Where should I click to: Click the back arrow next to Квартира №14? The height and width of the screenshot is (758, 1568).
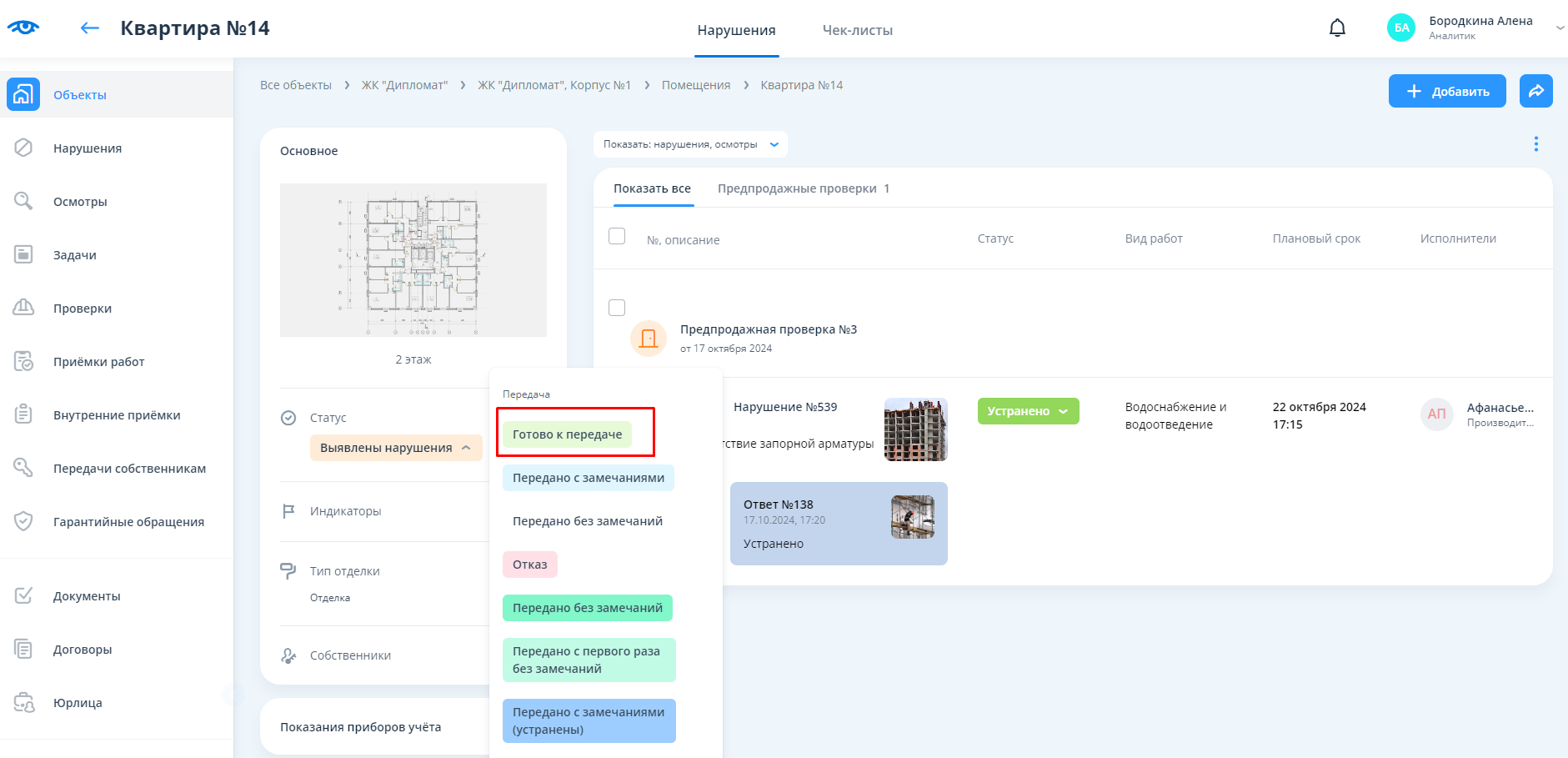tap(89, 28)
